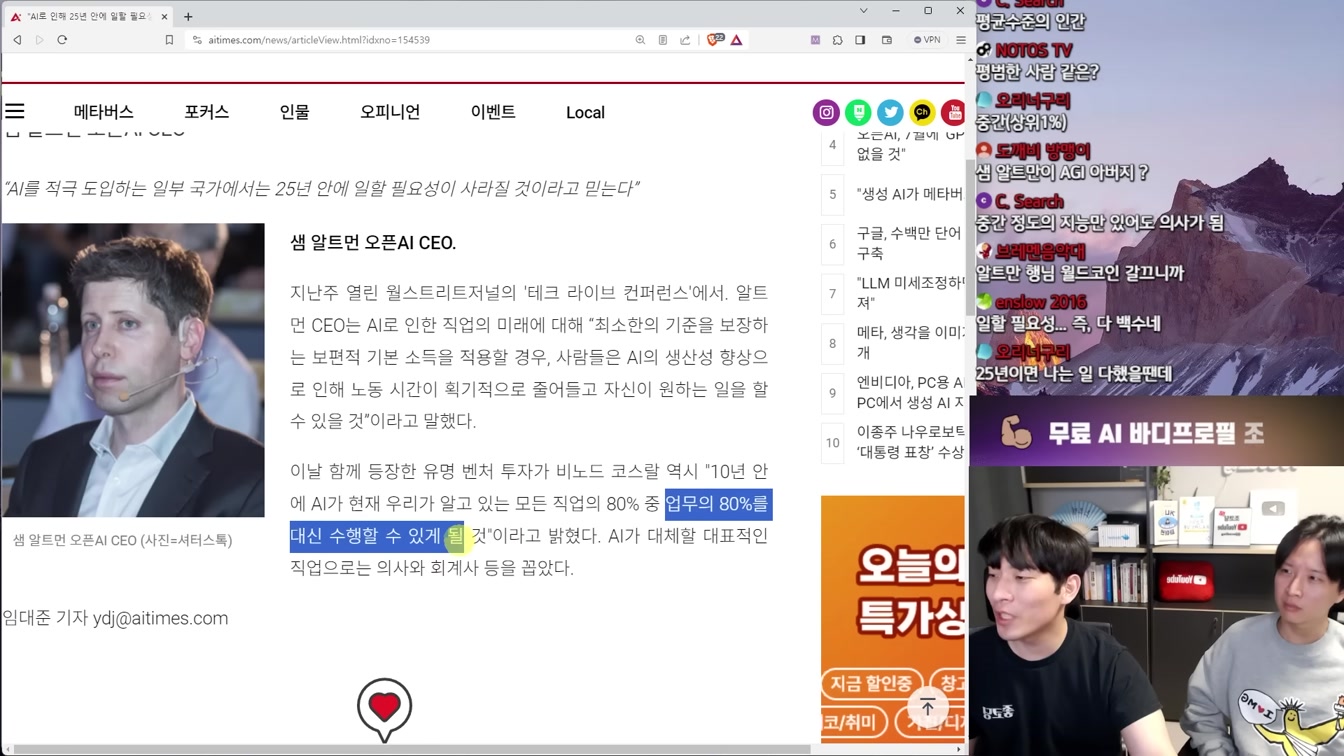The image size is (1344, 756).
Task: Click the zoom magnifier in the address bar
Action: coord(640,40)
